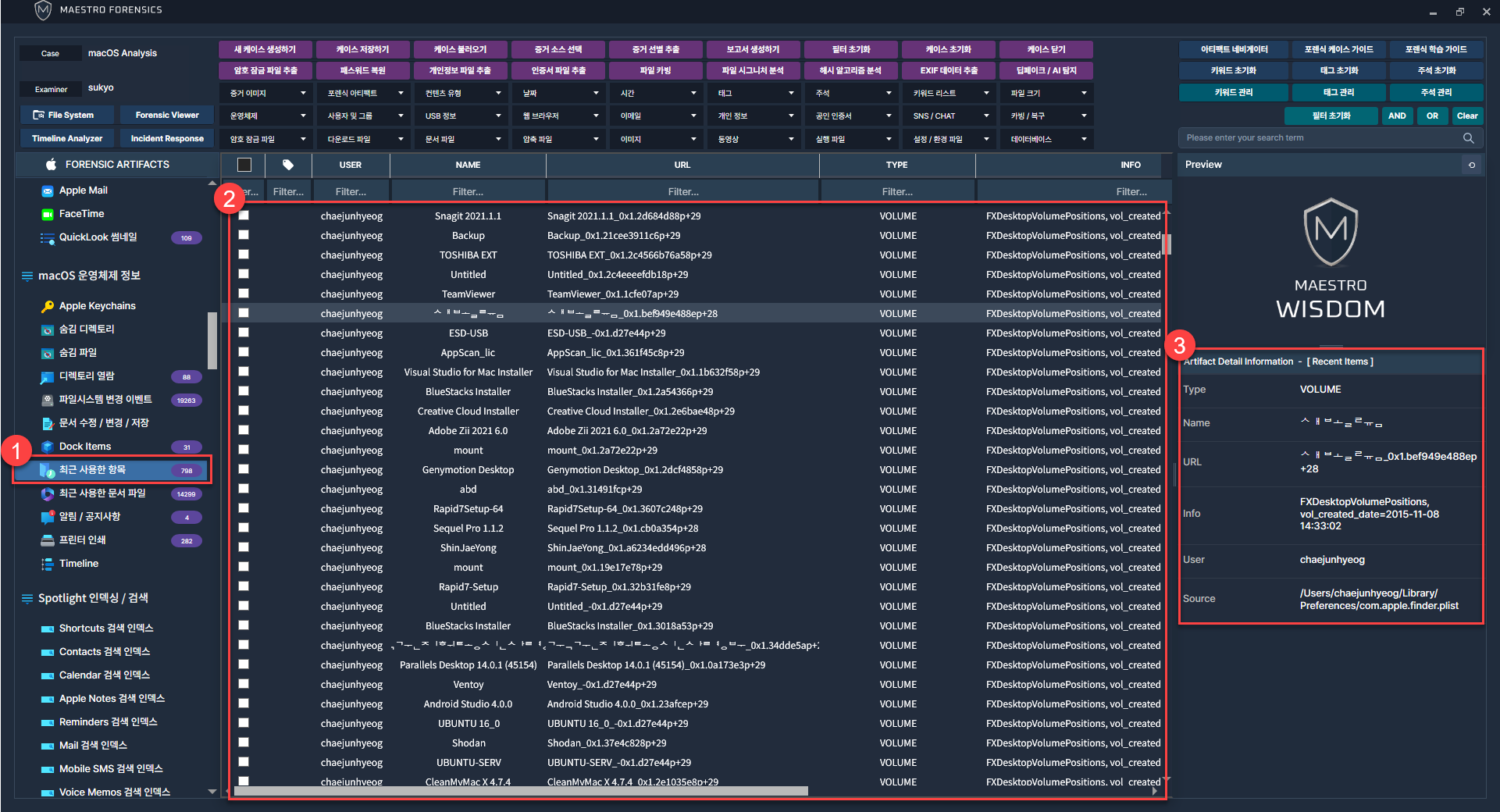Click the FaceTime sidebar icon
The height and width of the screenshot is (812, 1500).
pos(48,214)
